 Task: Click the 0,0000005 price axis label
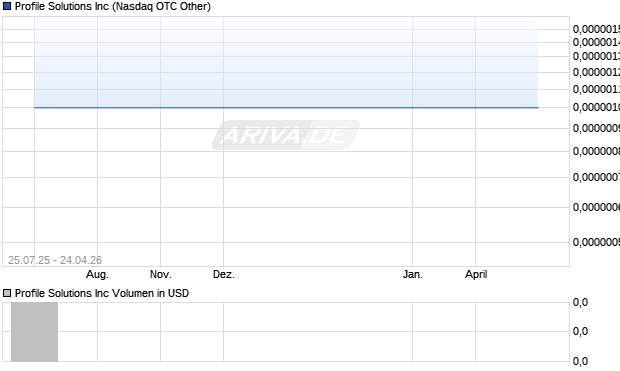point(596,242)
